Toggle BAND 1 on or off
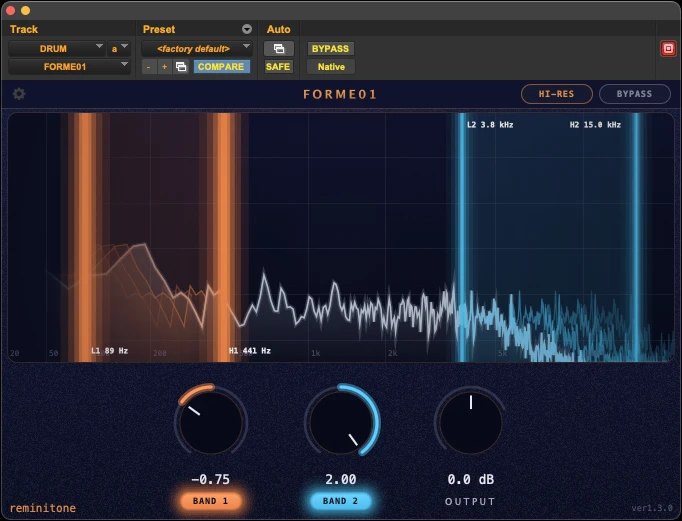This screenshot has width=682, height=521. tap(211, 501)
